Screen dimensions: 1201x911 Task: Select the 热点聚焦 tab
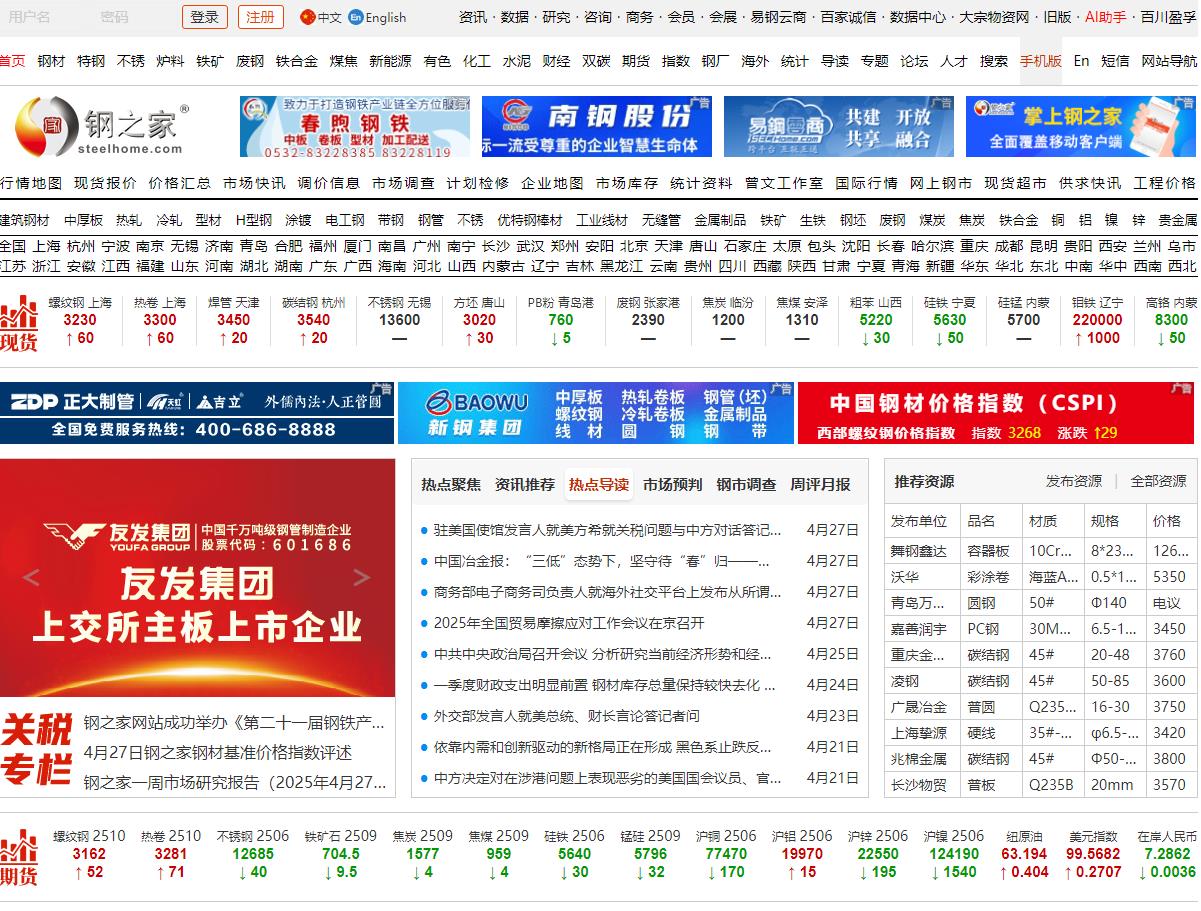[x=450, y=484]
